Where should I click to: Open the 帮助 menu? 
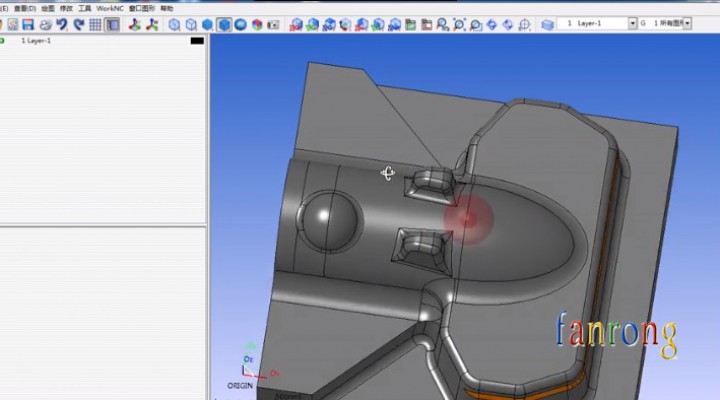click(x=166, y=8)
